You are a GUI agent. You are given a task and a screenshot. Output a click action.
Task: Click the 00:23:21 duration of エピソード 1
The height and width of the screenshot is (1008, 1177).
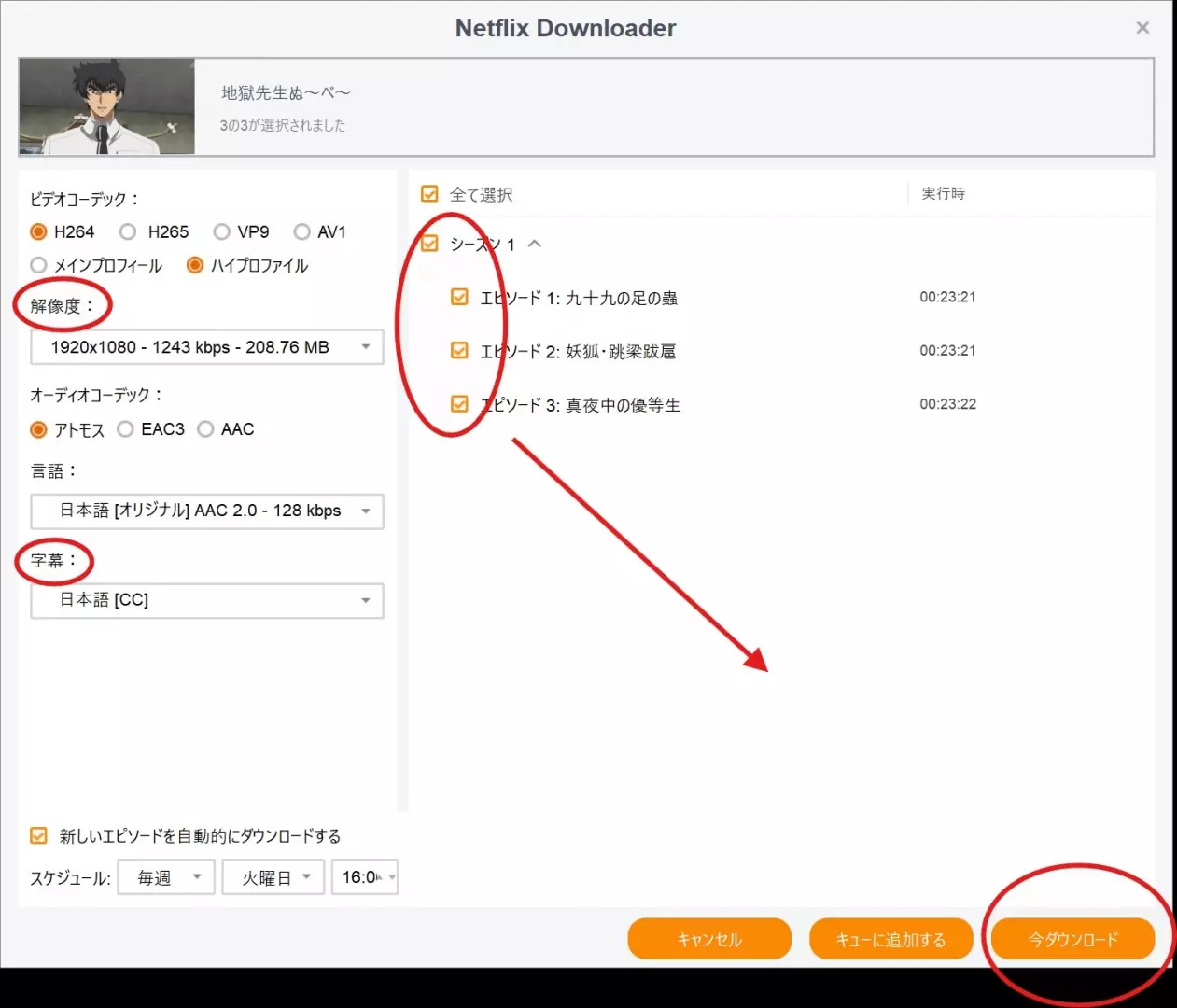tap(947, 297)
